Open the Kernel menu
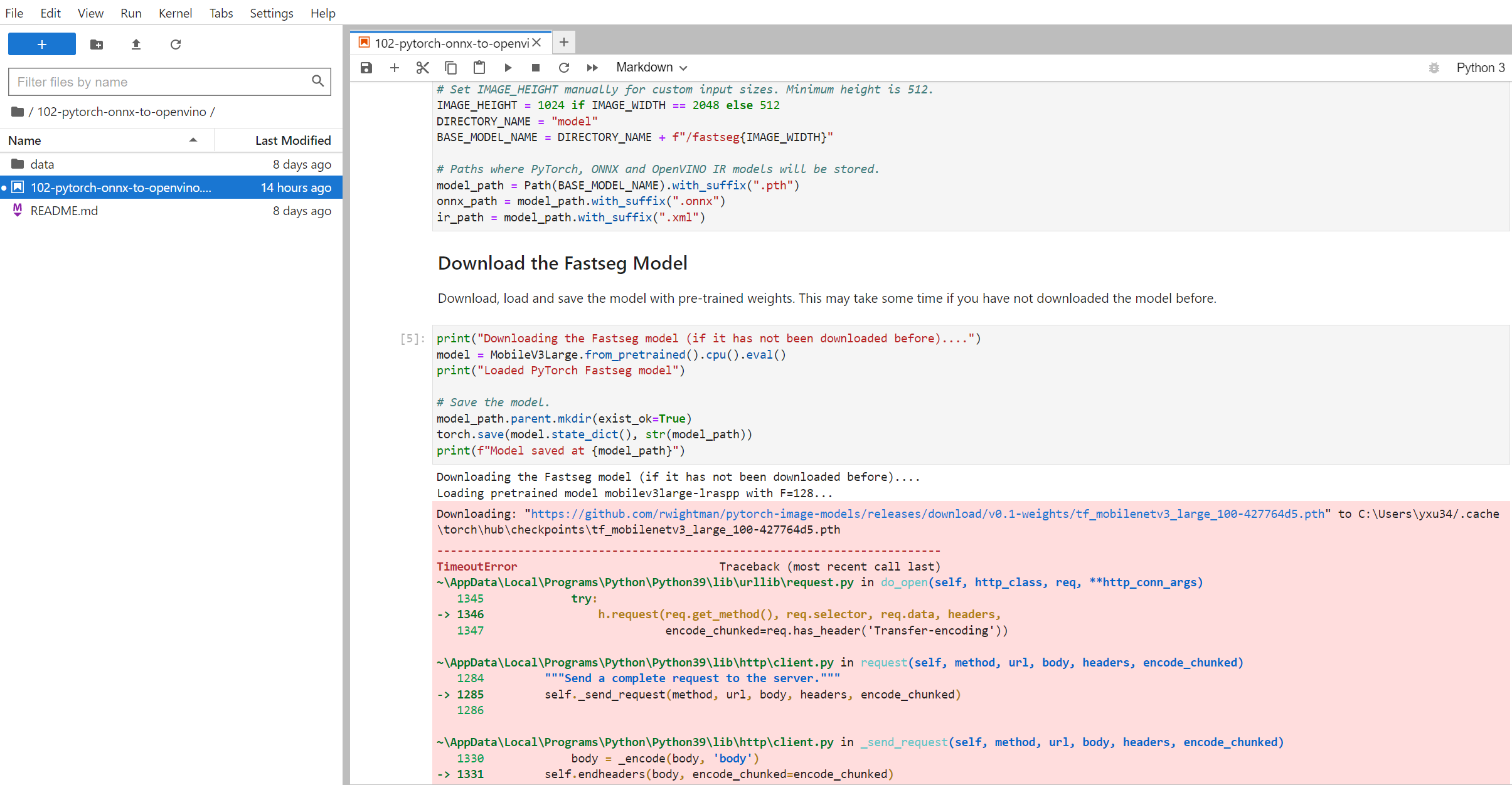1512x785 pixels. [x=175, y=13]
